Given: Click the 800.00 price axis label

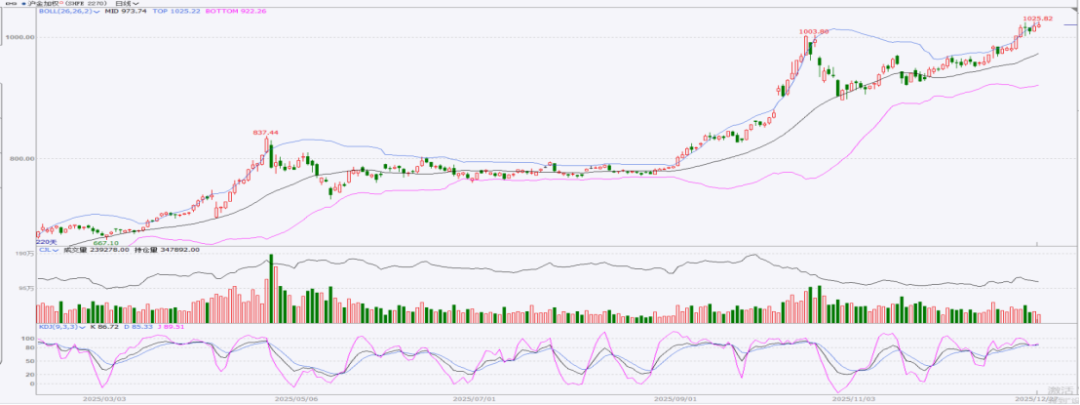Looking at the screenshot, I should pos(21,158).
